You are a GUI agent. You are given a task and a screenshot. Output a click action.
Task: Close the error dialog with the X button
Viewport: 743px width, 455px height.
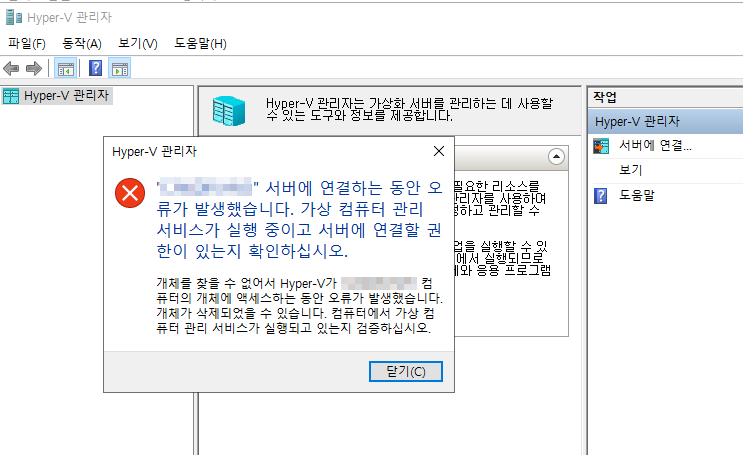(439, 151)
